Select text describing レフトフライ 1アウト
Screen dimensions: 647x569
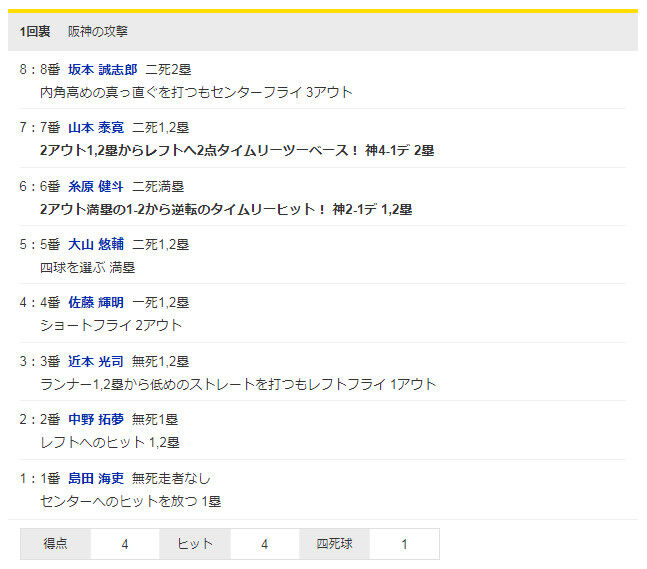point(238,384)
